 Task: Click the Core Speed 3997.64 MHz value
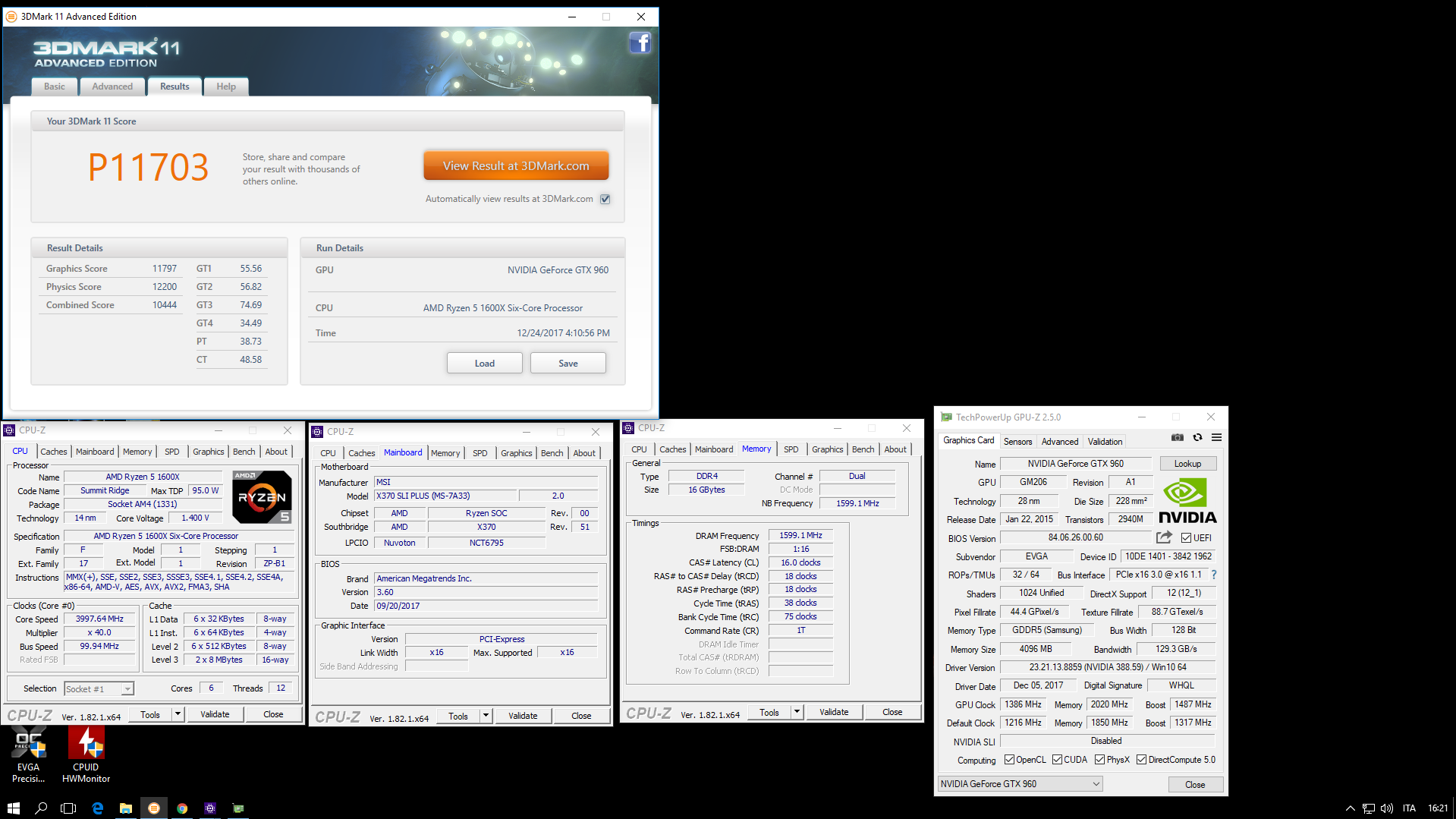[x=99, y=619]
